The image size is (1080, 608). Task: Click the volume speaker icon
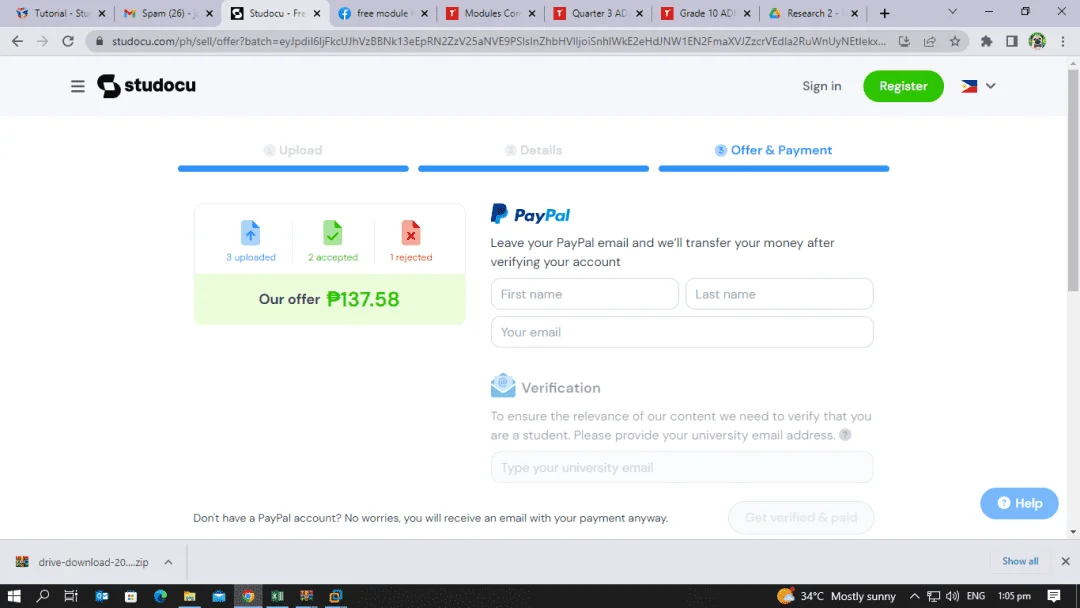pos(953,596)
